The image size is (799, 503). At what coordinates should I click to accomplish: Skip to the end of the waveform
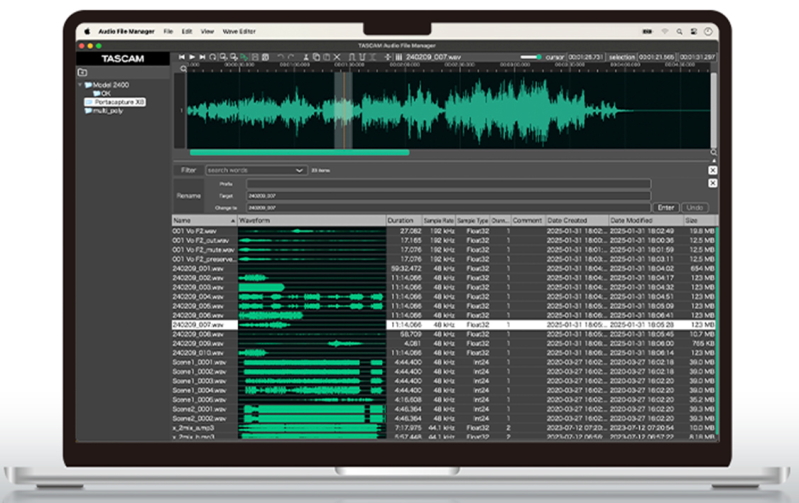(x=202, y=57)
